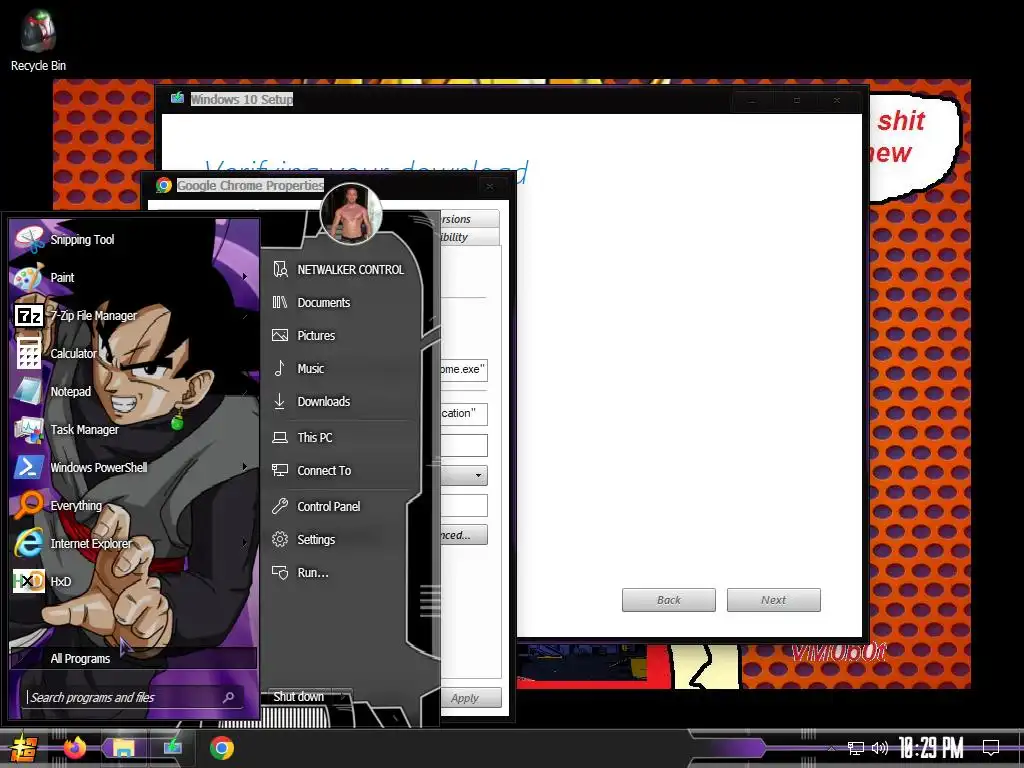Launch Paint from the start menu
Screen dimensions: 1024x768
click(x=134, y=278)
